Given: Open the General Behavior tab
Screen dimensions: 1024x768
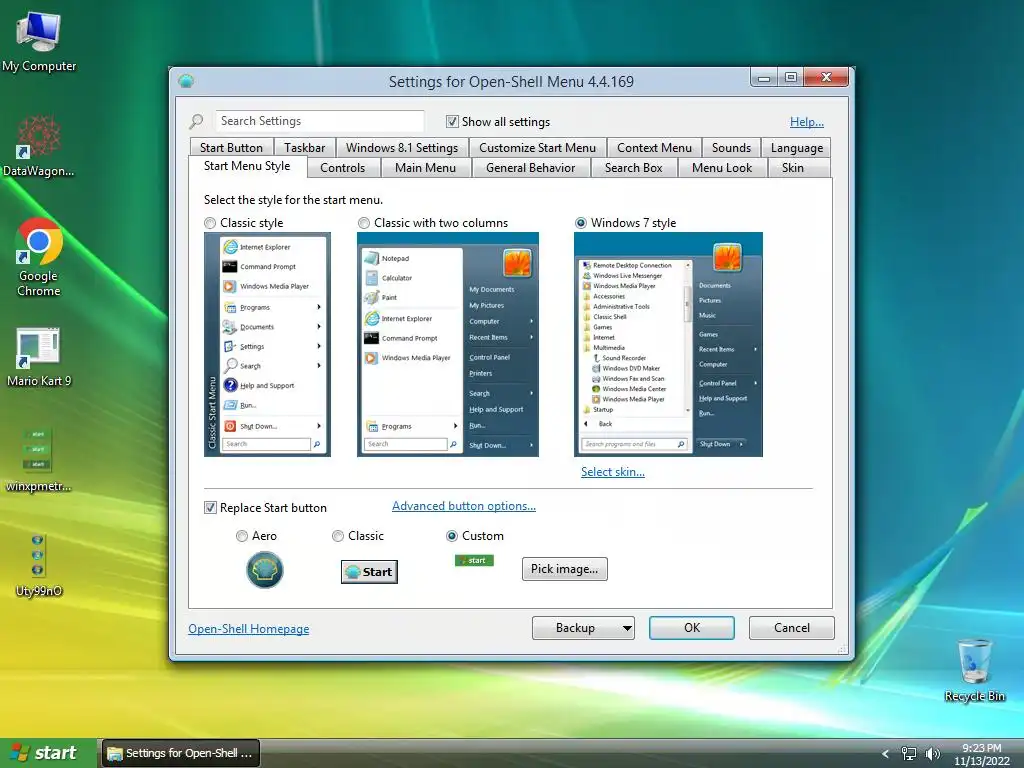Looking at the screenshot, I should [530, 168].
